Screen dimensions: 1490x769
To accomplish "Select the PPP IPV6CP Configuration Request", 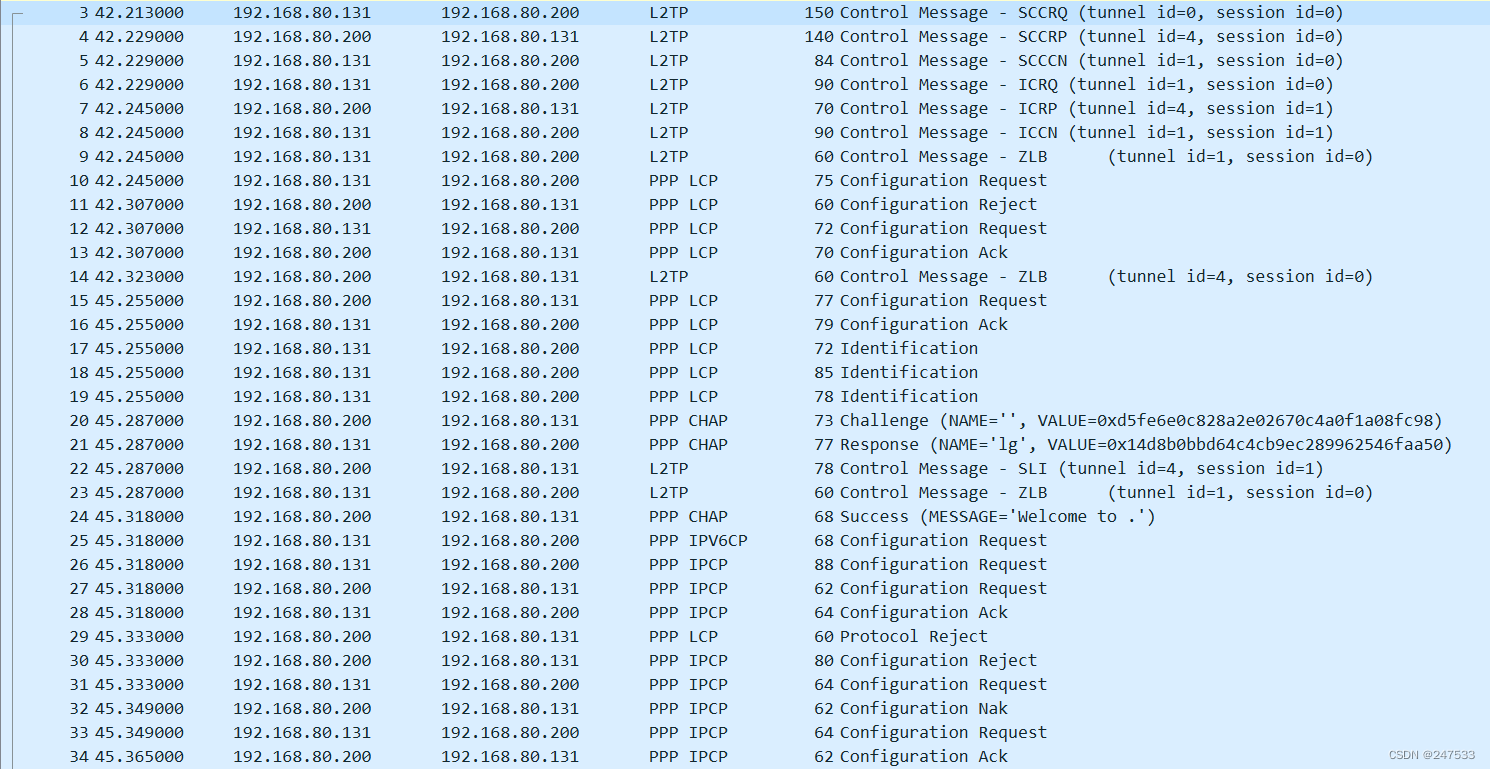I will click(745, 541).
